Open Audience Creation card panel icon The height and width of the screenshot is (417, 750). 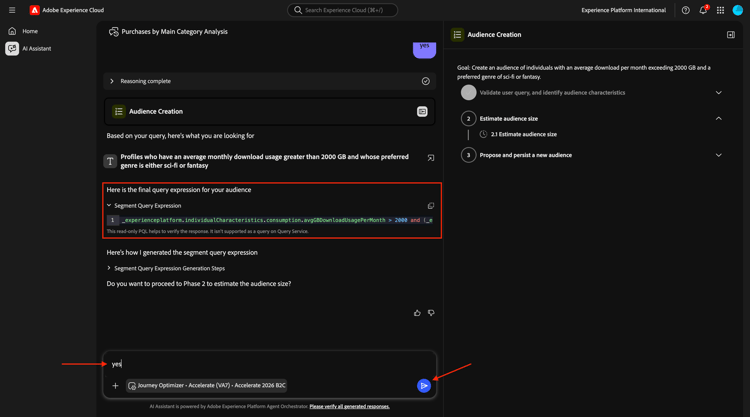point(422,111)
